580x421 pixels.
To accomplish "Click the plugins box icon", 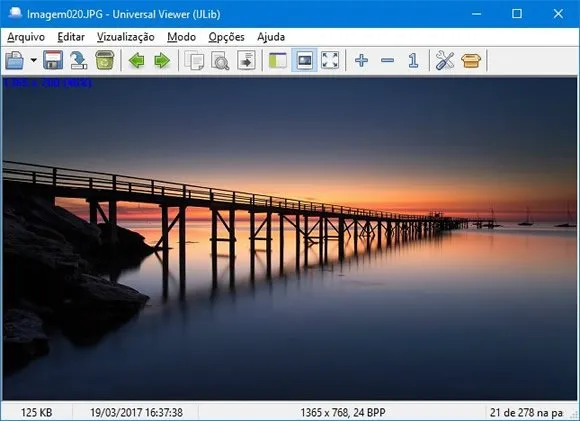I will [471, 60].
